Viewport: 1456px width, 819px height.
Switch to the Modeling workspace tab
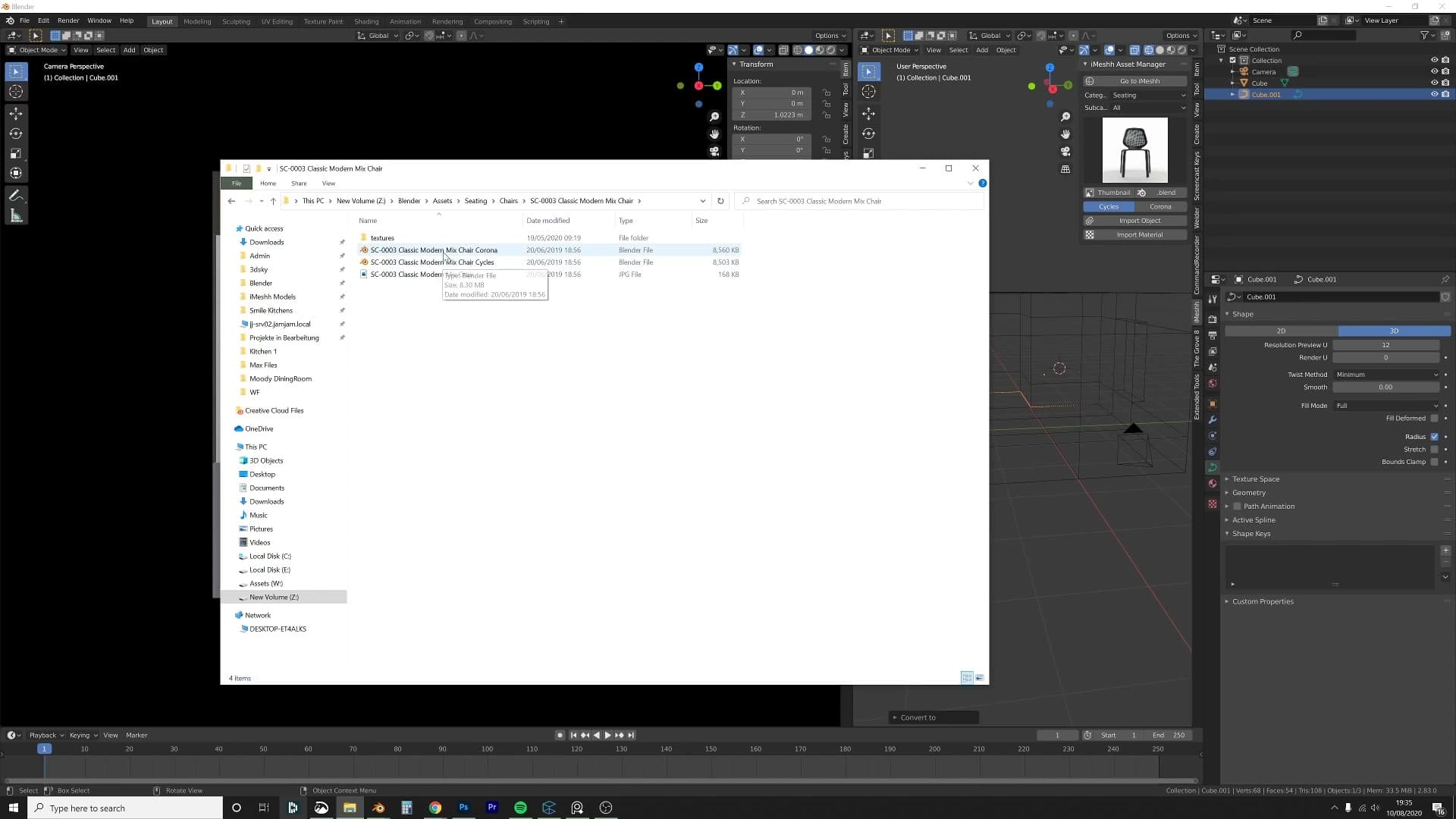coord(197,22)
